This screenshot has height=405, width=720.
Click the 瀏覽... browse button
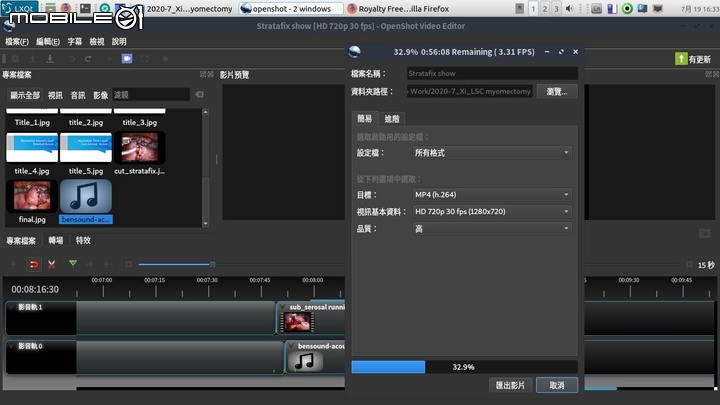coord(557,91)
